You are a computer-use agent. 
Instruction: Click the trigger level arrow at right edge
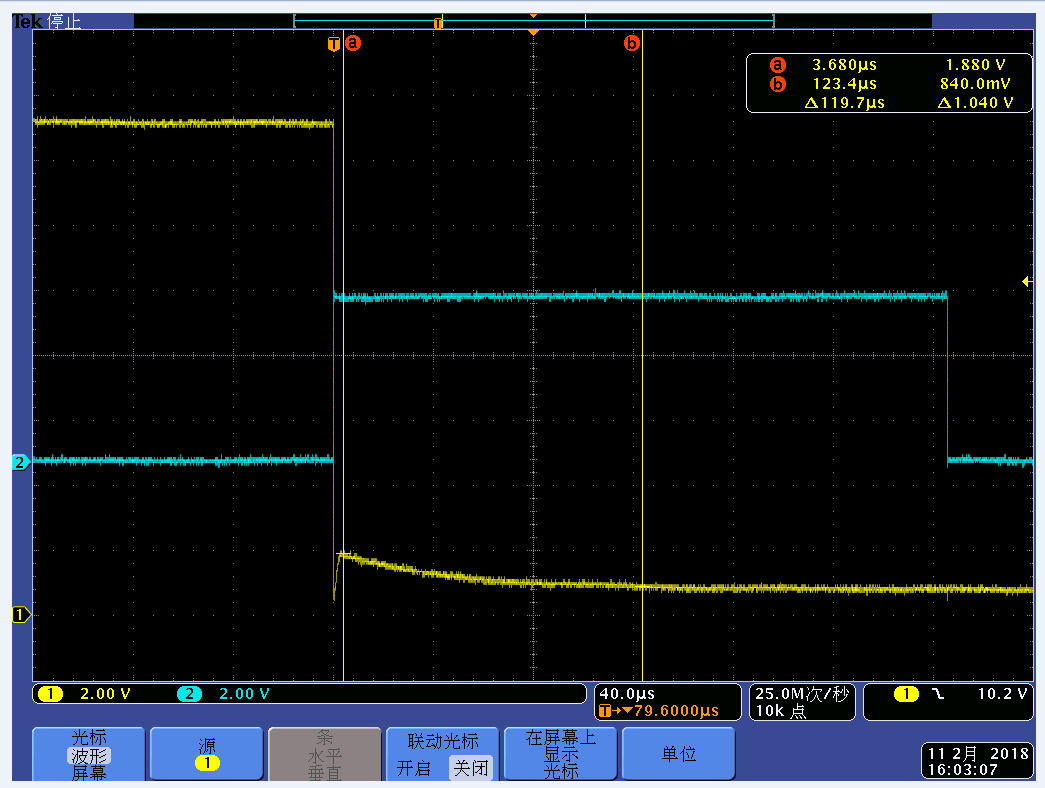coord(1027,282)
